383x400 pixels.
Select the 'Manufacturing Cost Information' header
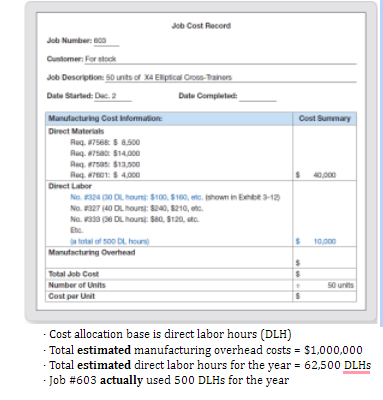[x=105, y=118]
